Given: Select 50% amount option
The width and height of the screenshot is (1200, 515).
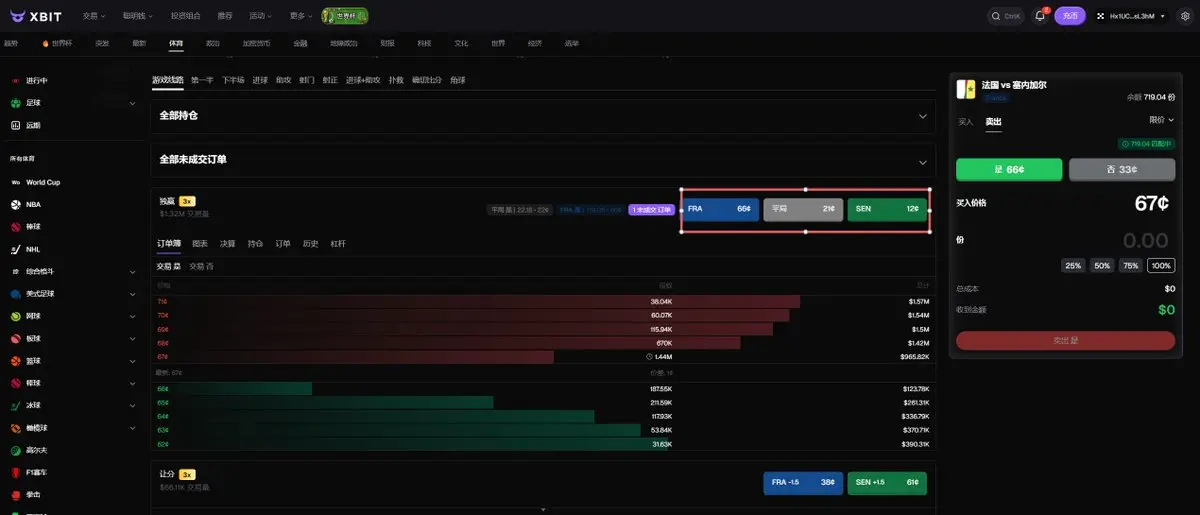Looking at the screenshot, I should pos(1102,265).
